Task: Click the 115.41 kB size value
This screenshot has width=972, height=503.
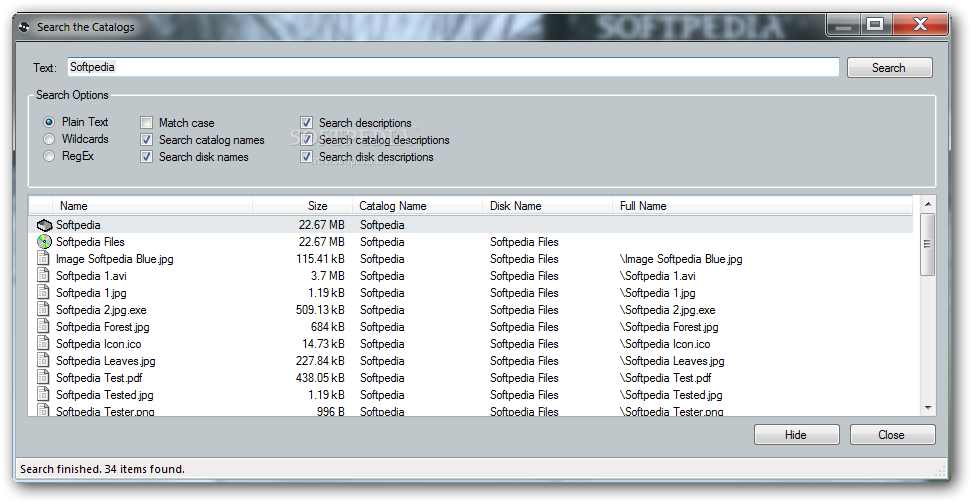Action: [320, 259]
